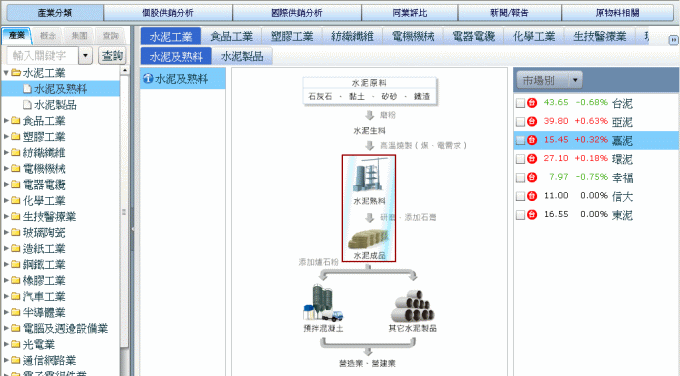Image resolution: width=680 pixels, height=376 pixels.
Task: Click the info icon beside 水泥及熟料
Action: click(x=148, y=78)
